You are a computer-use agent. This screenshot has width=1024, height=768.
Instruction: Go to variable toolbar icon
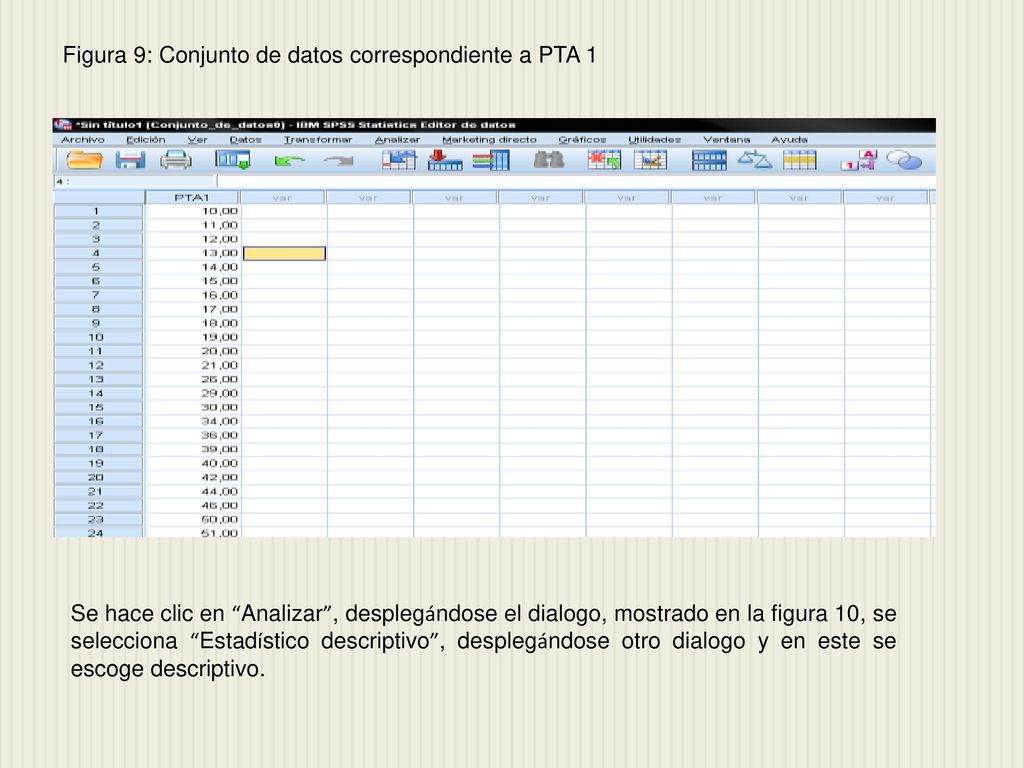(445, 160)
